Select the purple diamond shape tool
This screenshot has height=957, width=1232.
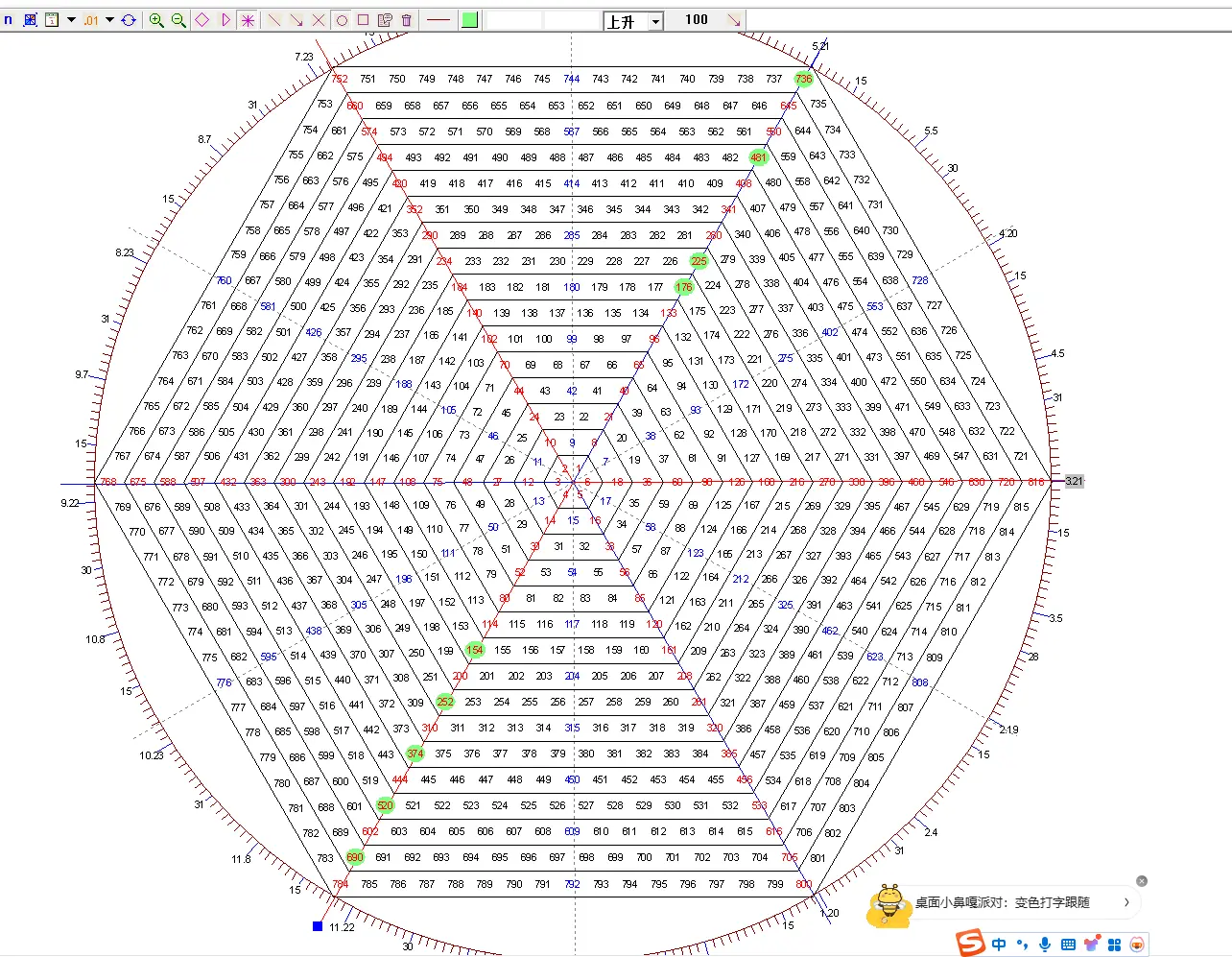click(x=202, y=19)
